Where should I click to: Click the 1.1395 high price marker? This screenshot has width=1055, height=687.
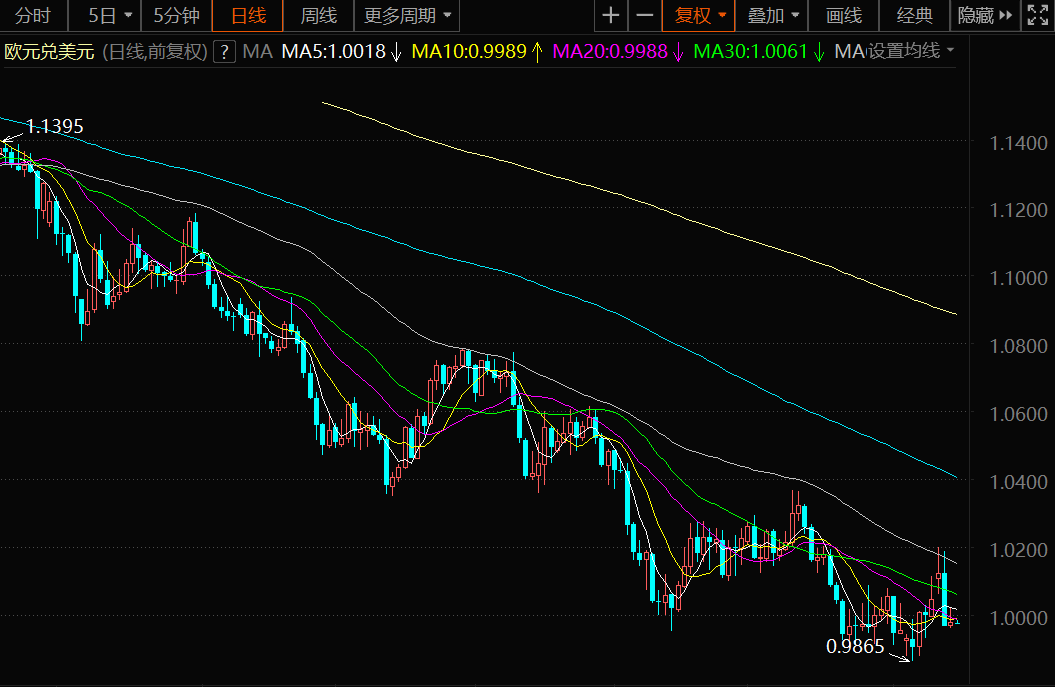coord(54,126)
